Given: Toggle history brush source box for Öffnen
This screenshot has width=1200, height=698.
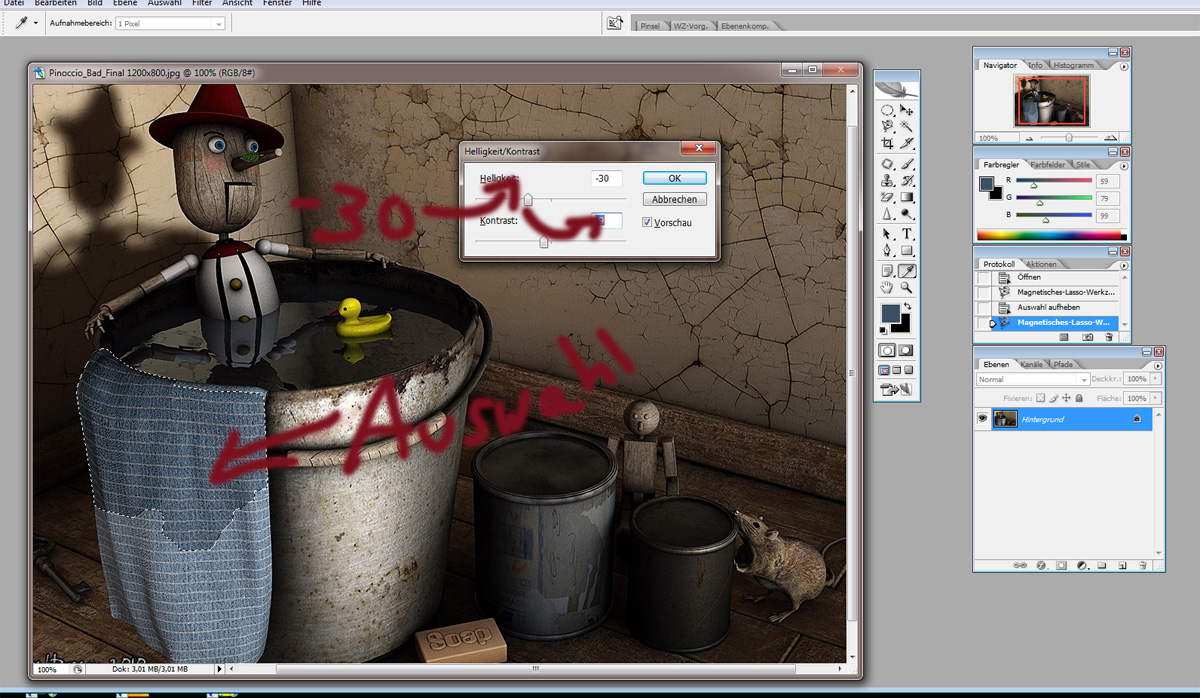Looking at the screenshot, I should tap(984, 277).
